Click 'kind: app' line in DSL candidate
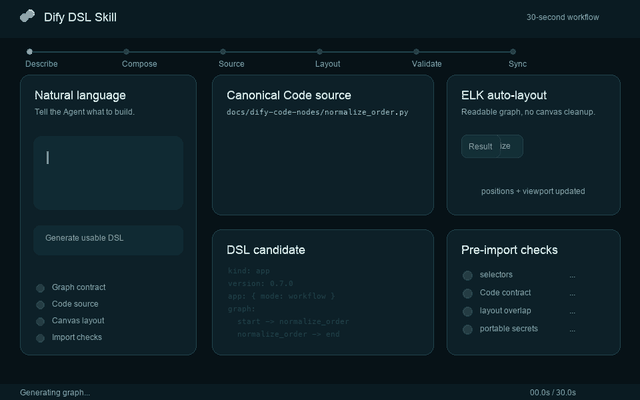 point(249,271)
